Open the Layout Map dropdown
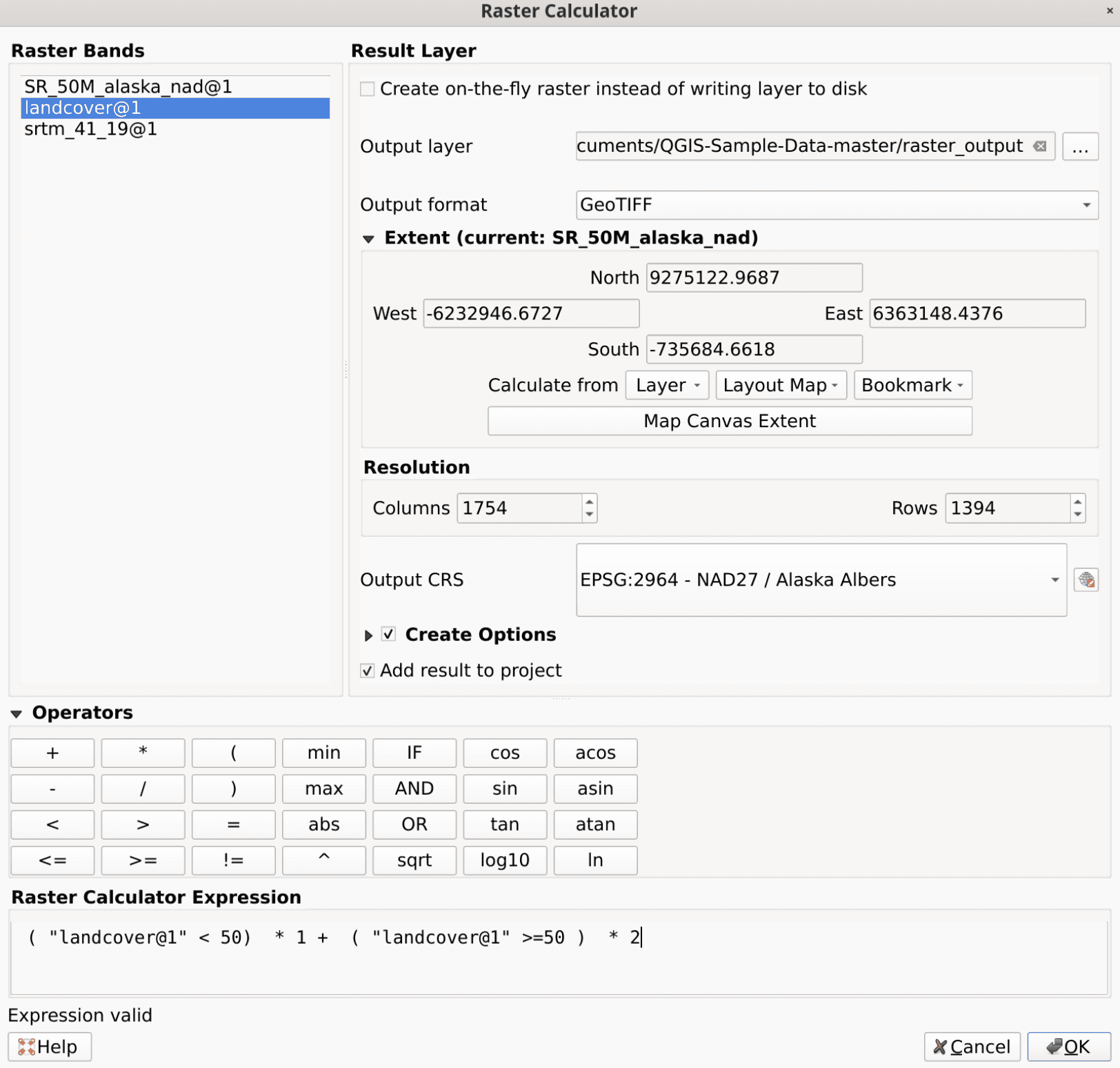 coord(781,385)
